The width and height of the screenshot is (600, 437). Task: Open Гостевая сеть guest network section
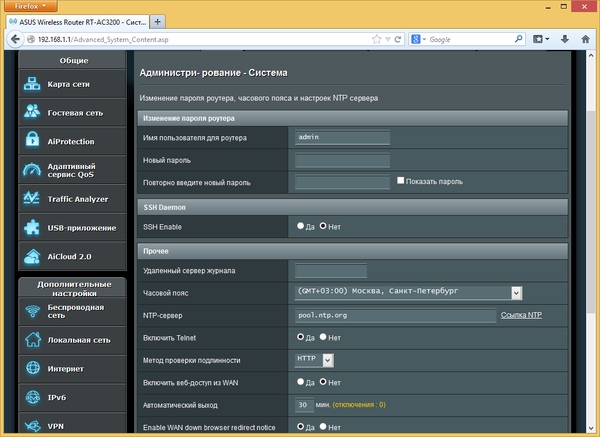point(74,113)
